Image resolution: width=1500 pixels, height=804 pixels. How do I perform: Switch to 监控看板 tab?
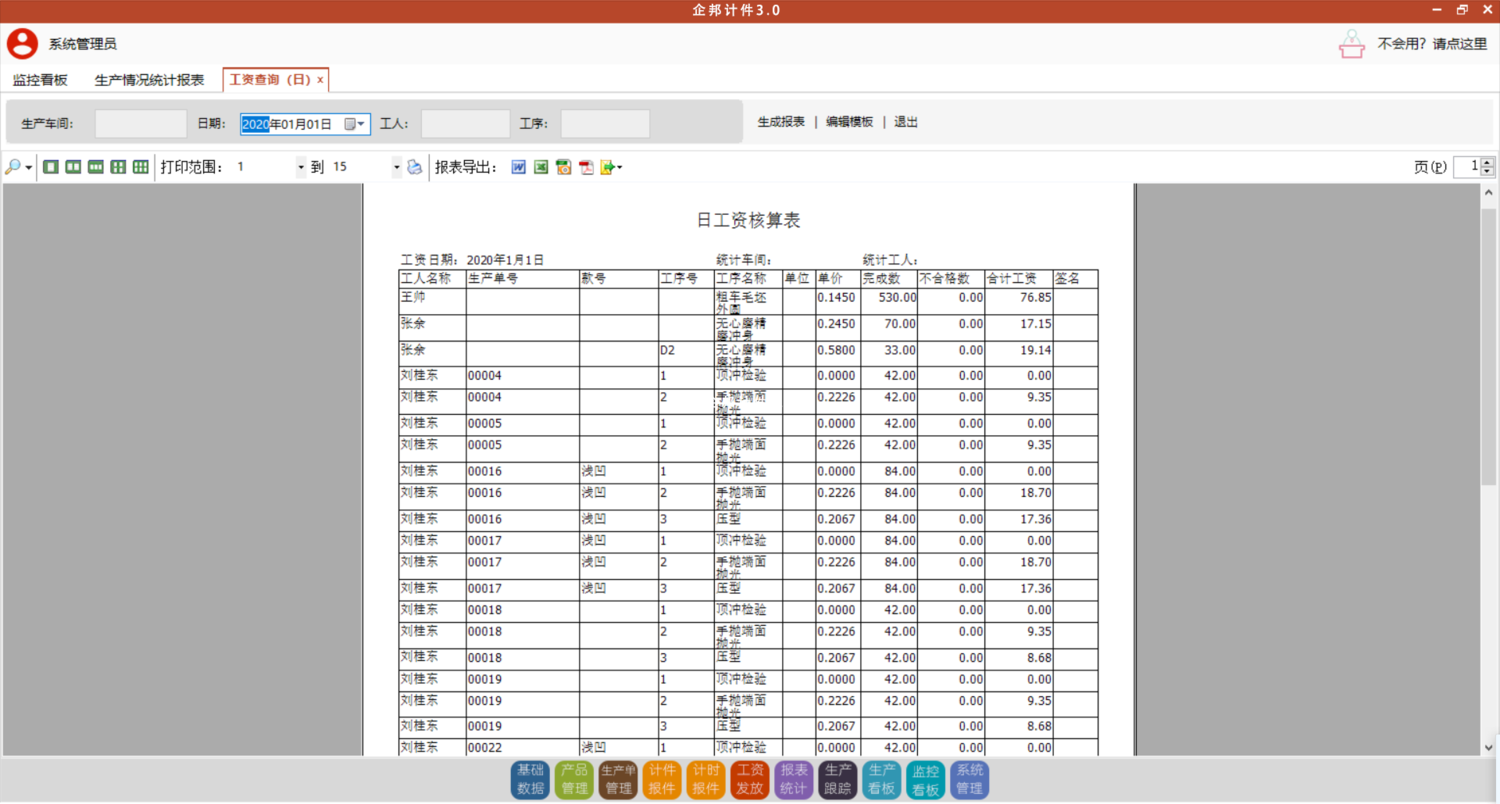pos(40,80)
